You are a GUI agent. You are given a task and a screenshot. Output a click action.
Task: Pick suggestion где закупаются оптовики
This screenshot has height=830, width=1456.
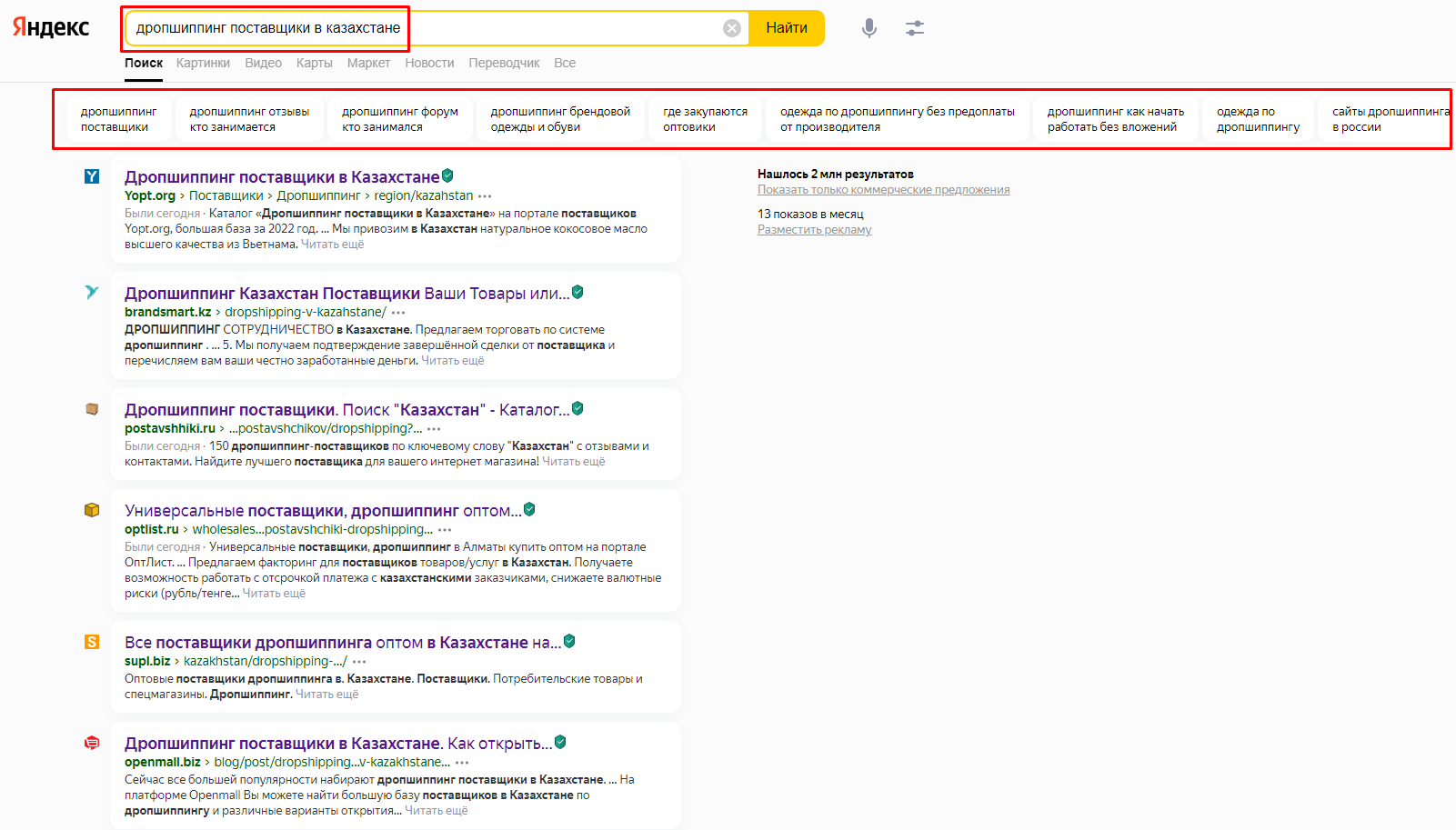coord(705,119)
